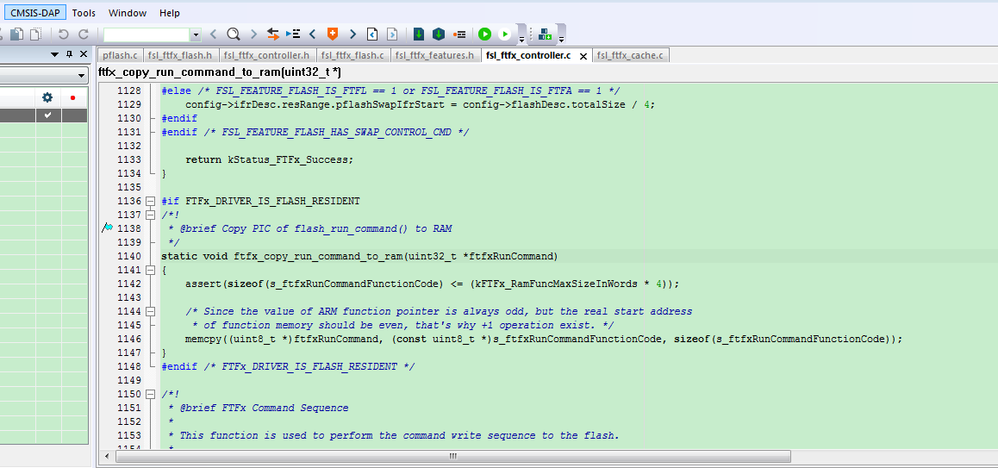The height and width of the screenshot is (468, 998).
Task: Toggle the checkmark in the selected workspace row
Action: click(x=48, y=115)
